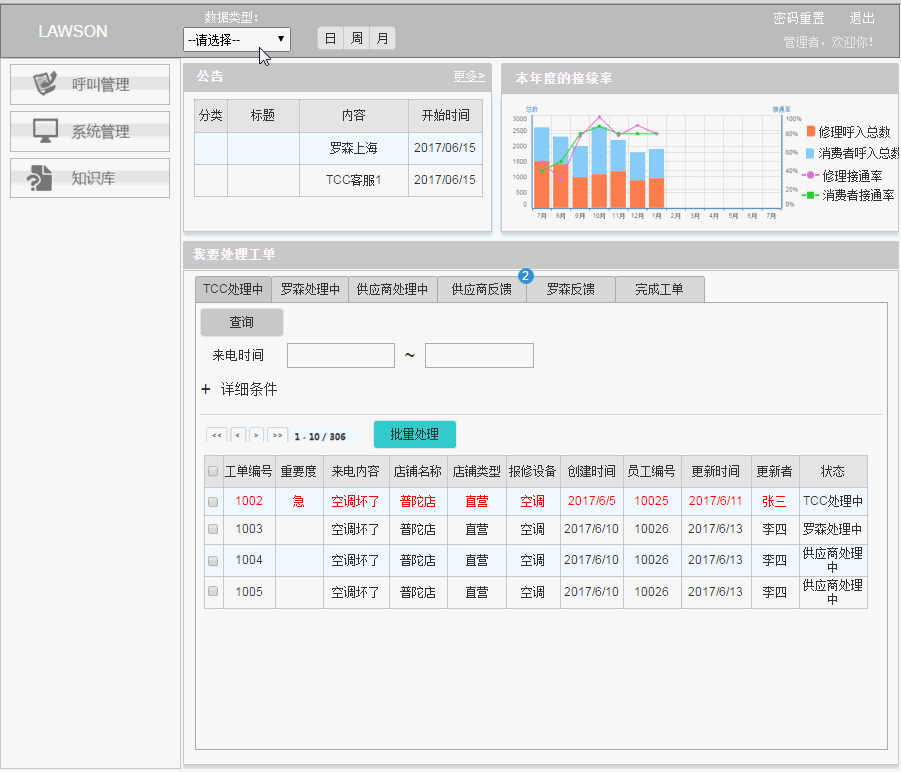Go to previous page arrow <
The height and width of the screenshot is (772, 901).
coord(238,435)
